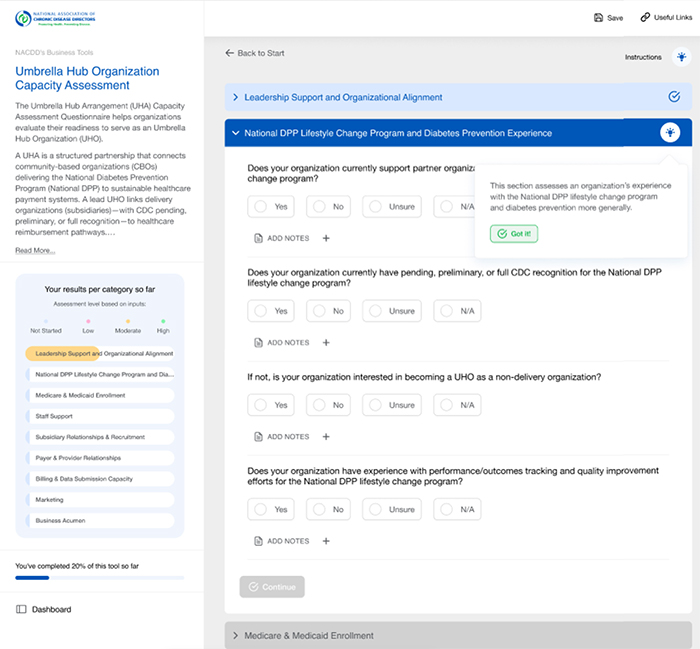
Task: Click the Save disk icon
Action: point(598,18)
